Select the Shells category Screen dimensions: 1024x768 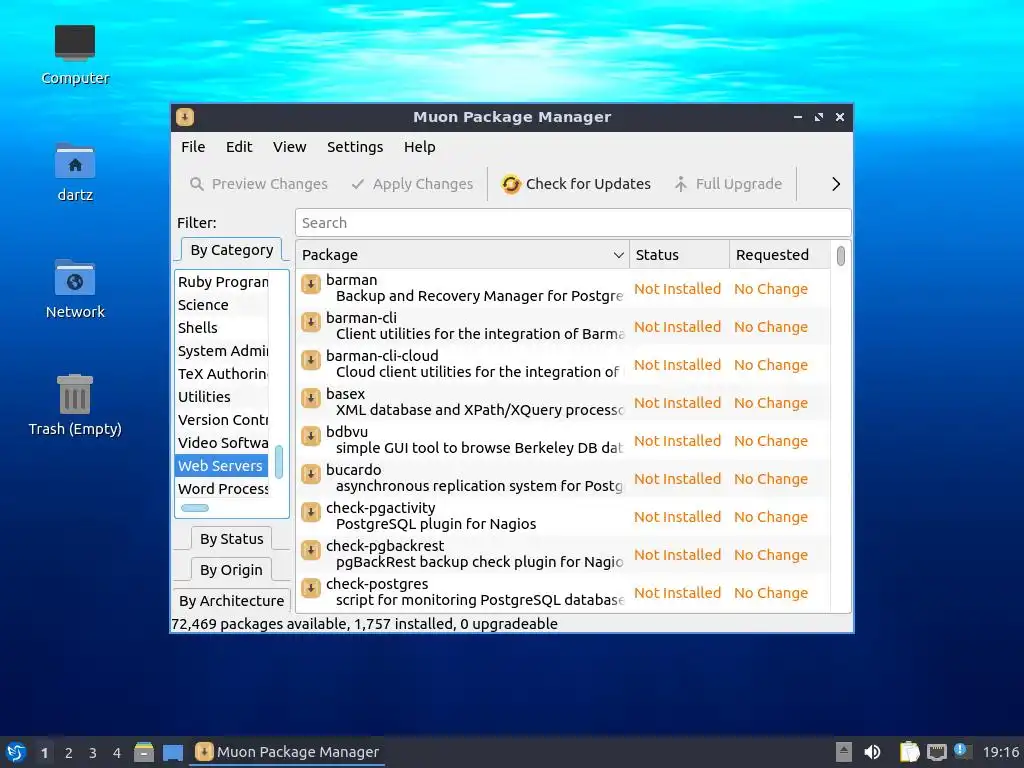pyautogui.click(x=223, y=328)
